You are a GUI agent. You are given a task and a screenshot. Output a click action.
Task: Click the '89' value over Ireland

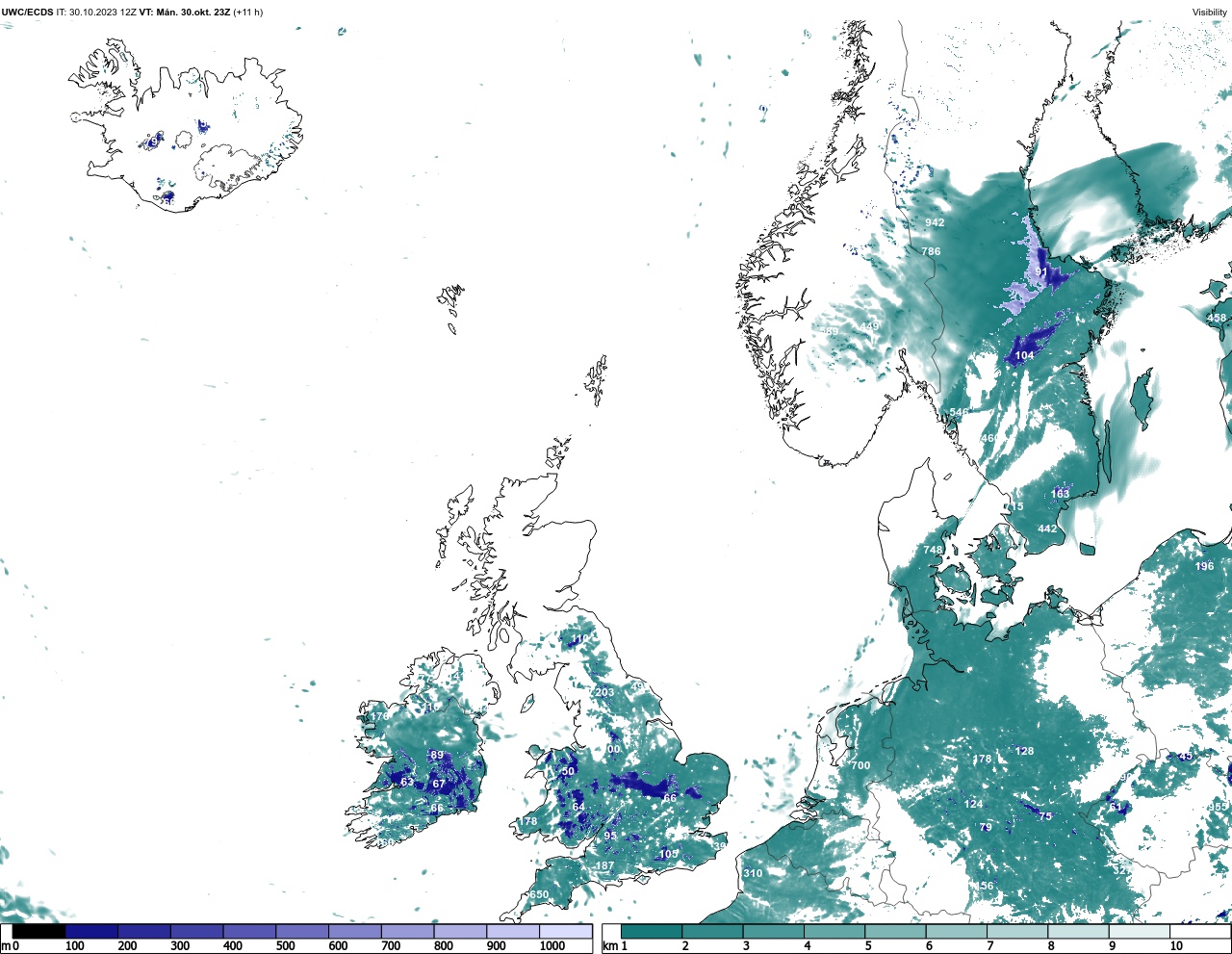[437, 755]
